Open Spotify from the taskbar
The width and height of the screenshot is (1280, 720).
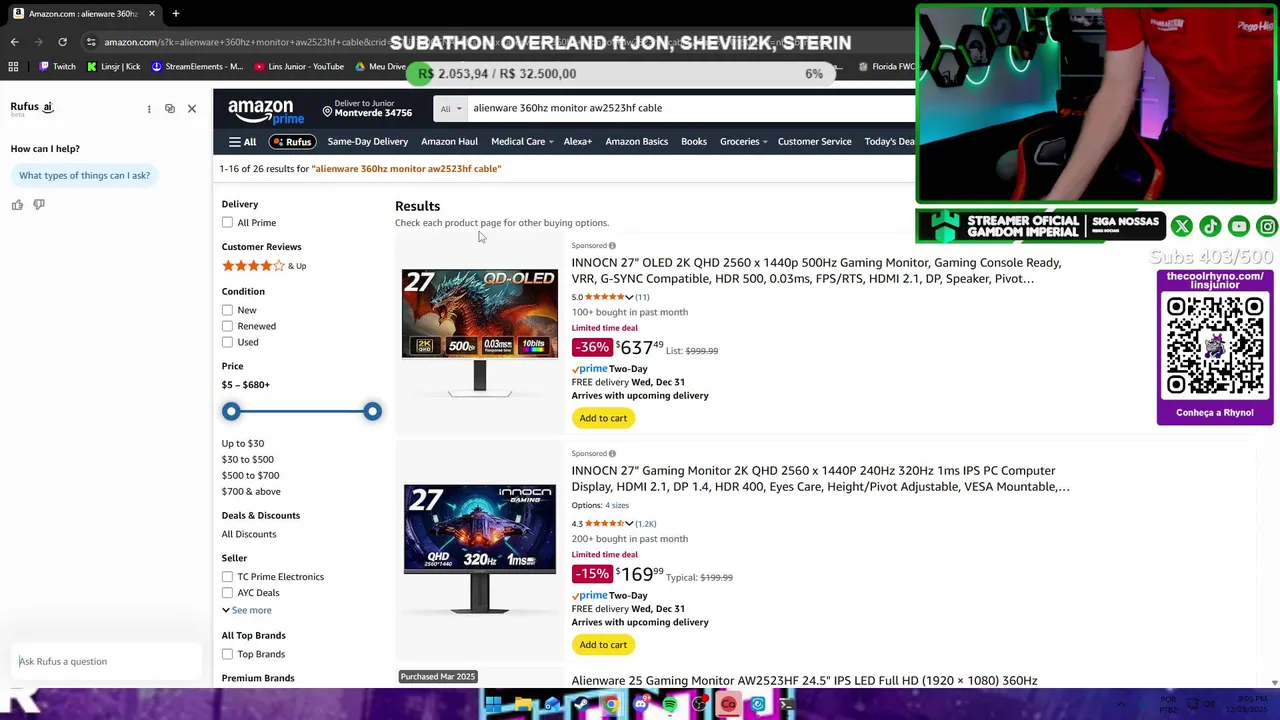[670, 705]
